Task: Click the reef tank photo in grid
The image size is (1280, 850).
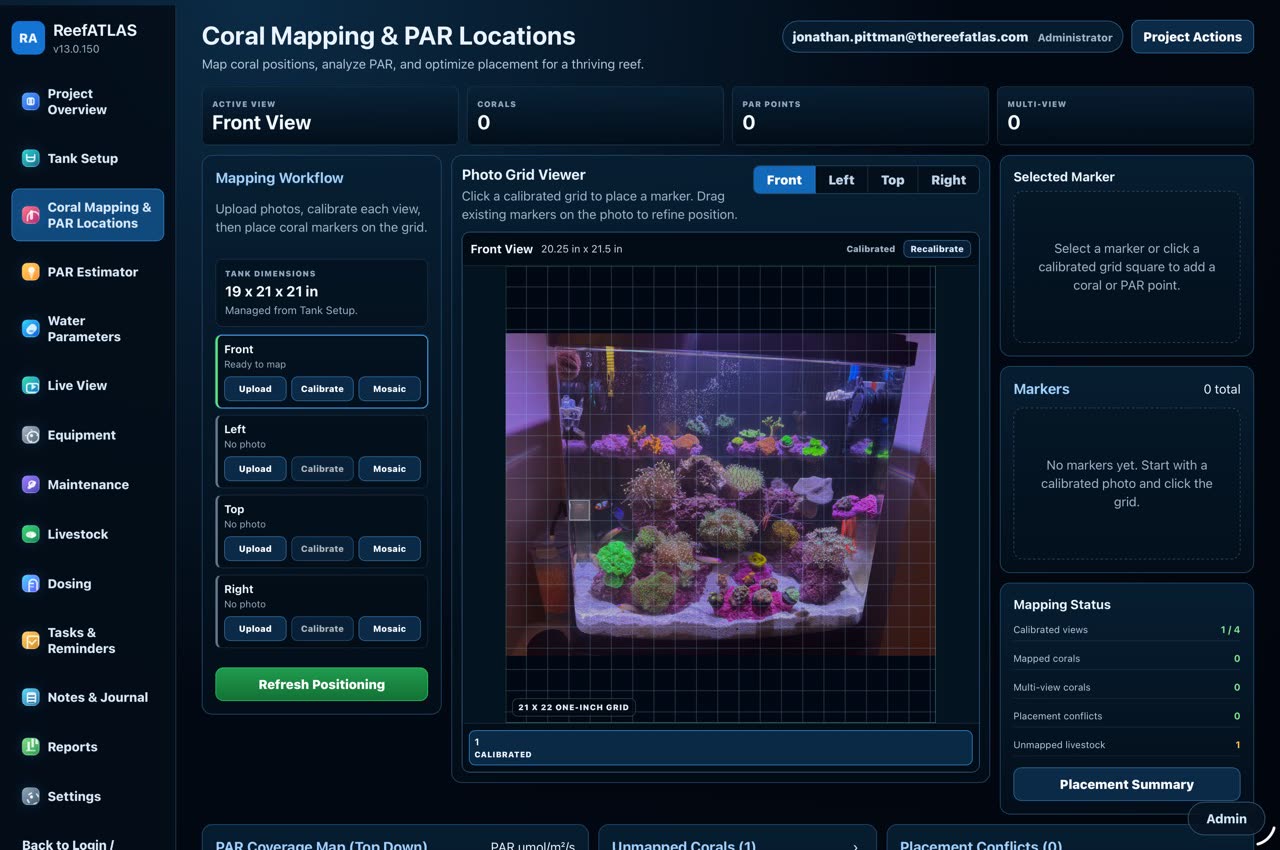Action: click(720, 494)
